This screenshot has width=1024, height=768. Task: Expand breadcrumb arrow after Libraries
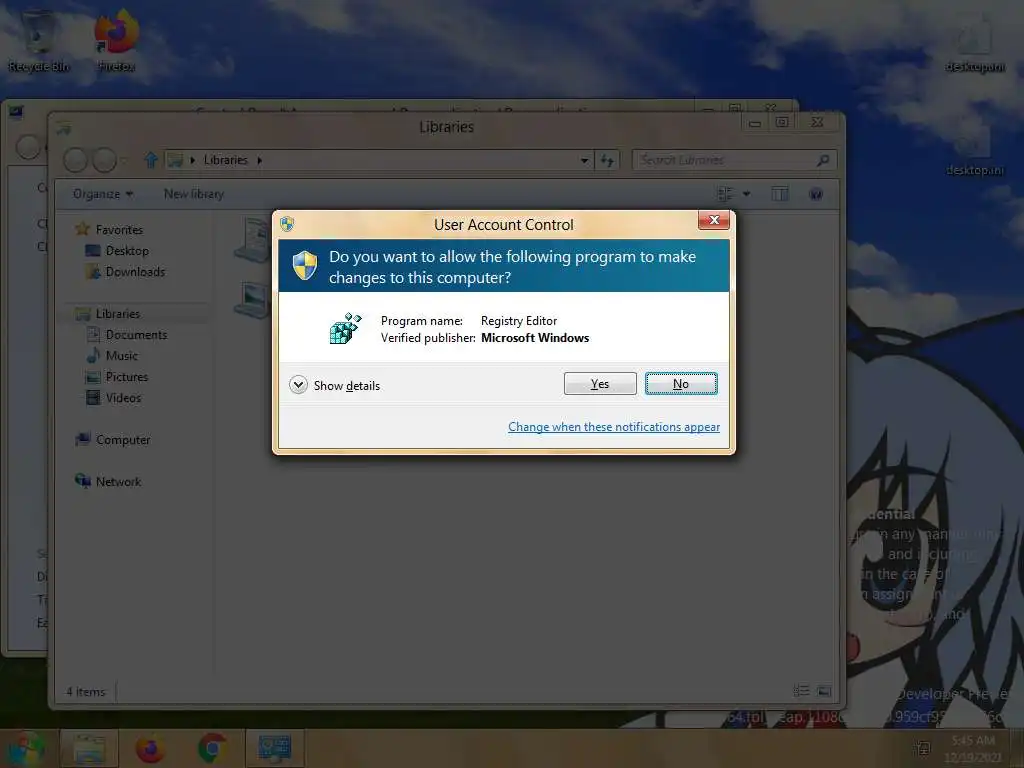click(259, 160)
